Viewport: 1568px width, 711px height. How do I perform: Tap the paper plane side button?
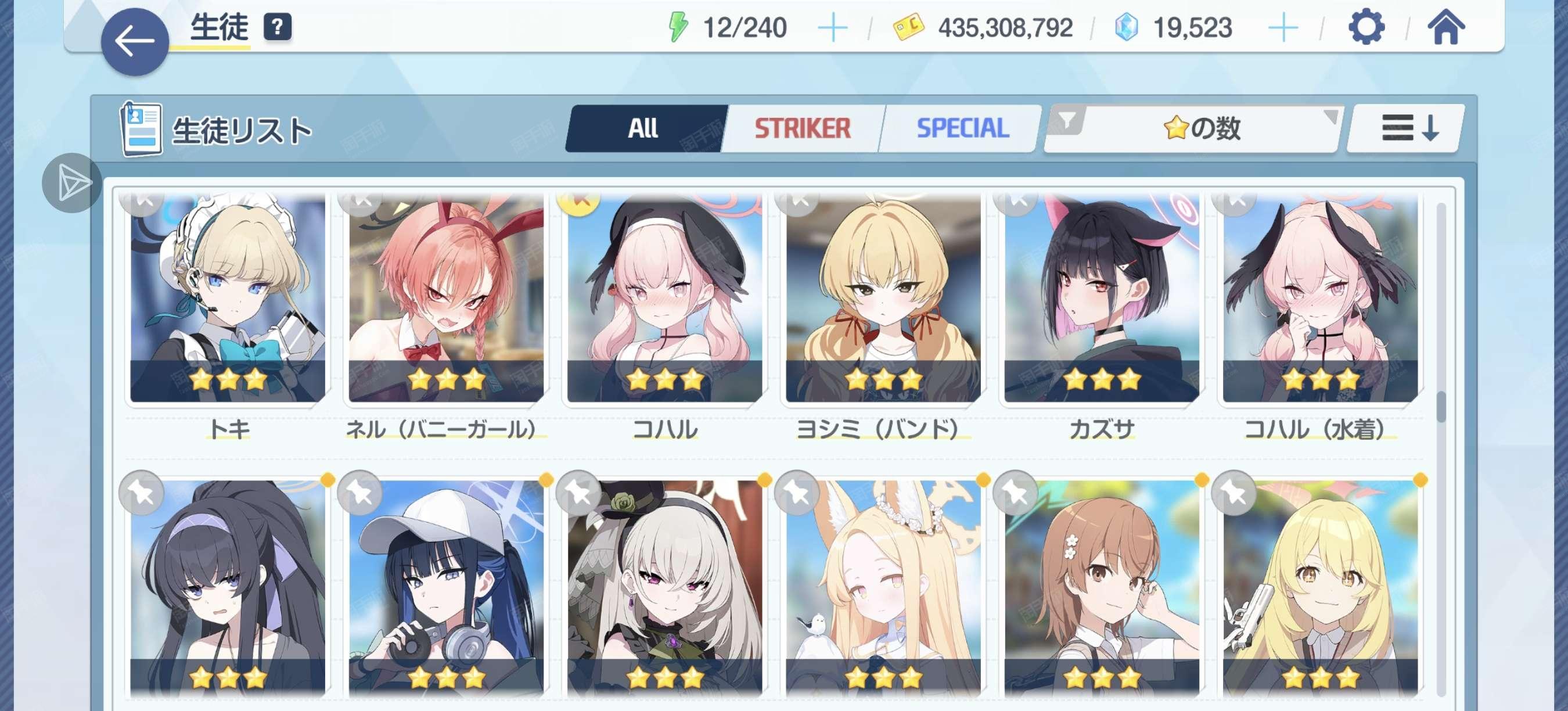click(x=72, y=182)
